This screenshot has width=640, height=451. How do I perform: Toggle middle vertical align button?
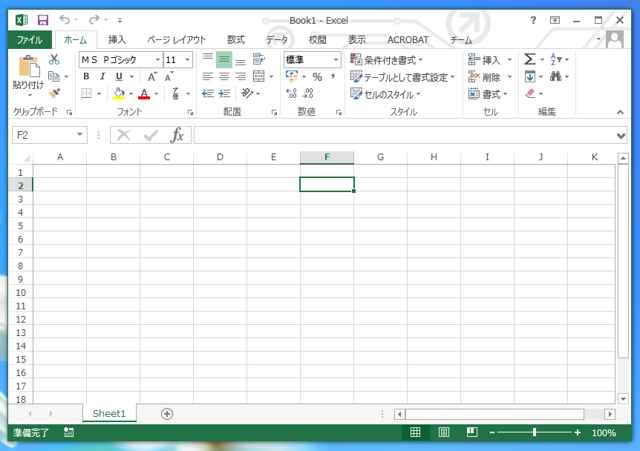pos(224,60)
